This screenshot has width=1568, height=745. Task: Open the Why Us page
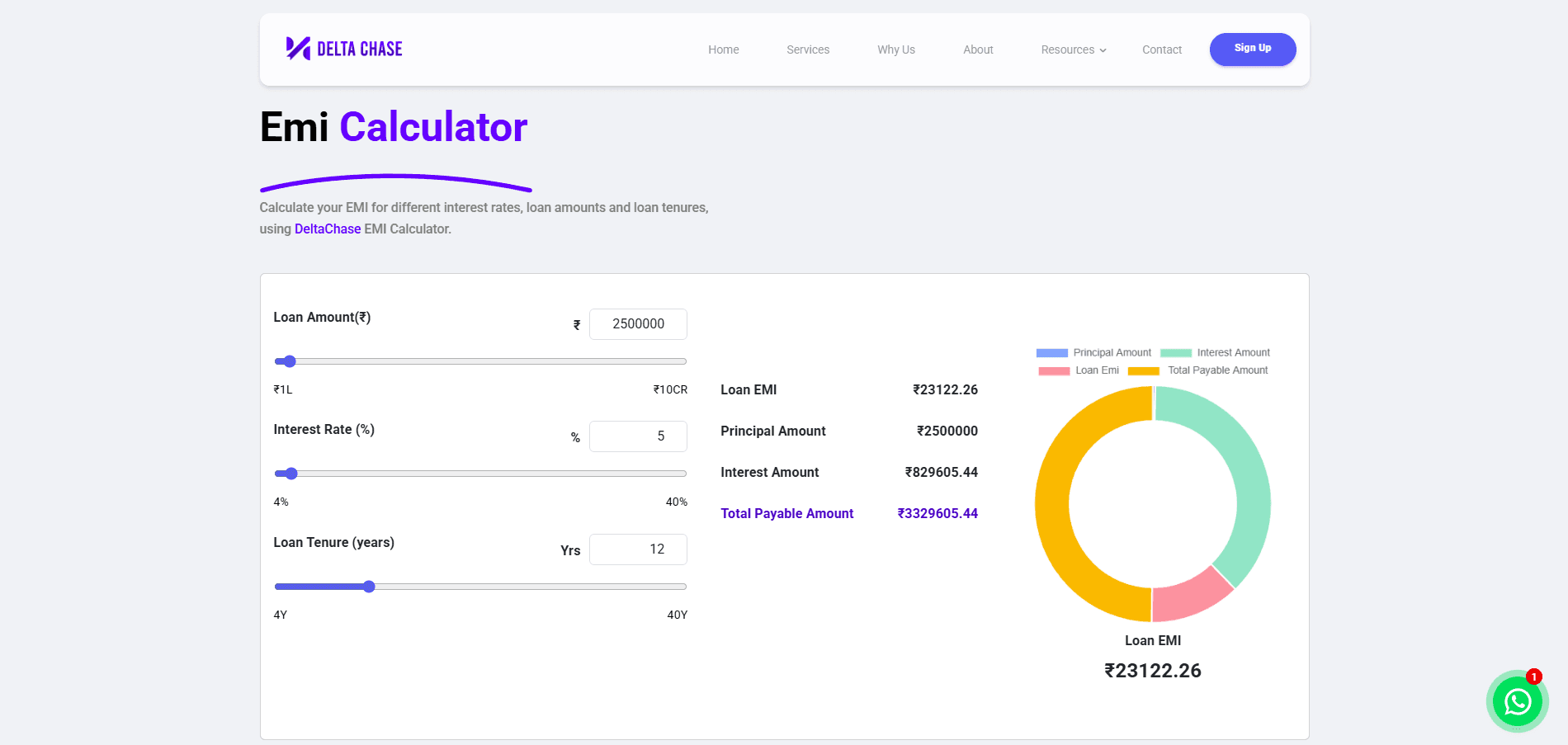click(896, 50)
